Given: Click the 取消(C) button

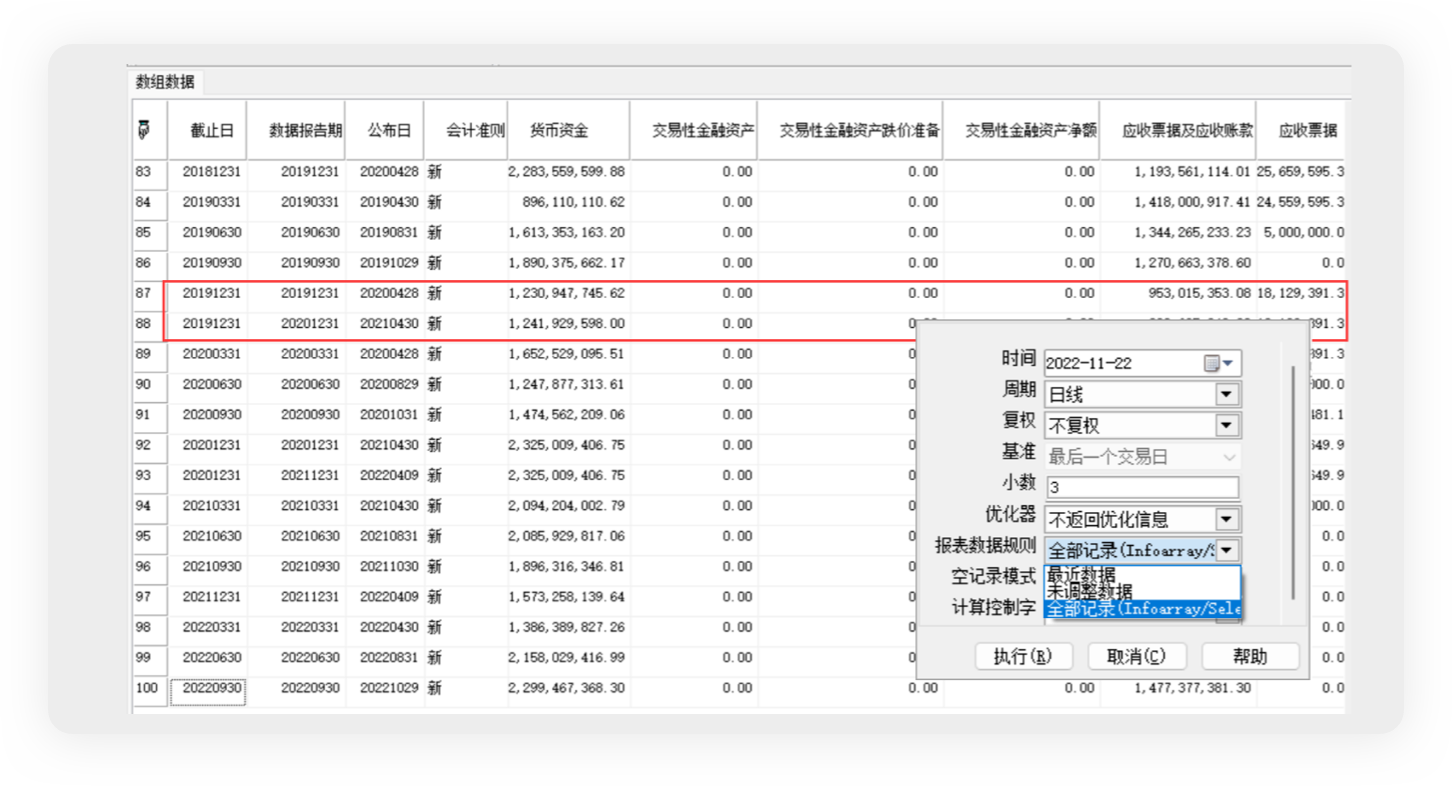Looking at the screenshot, I should pos(1136,656).
